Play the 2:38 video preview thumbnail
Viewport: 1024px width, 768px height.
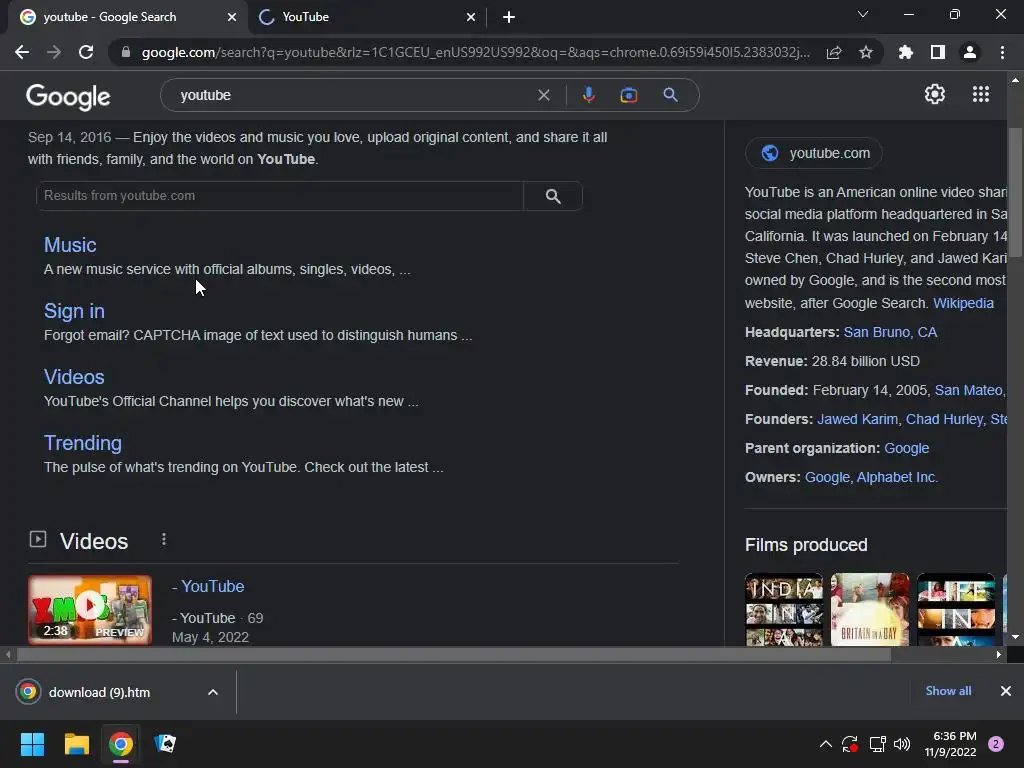[x=90, y=610]
